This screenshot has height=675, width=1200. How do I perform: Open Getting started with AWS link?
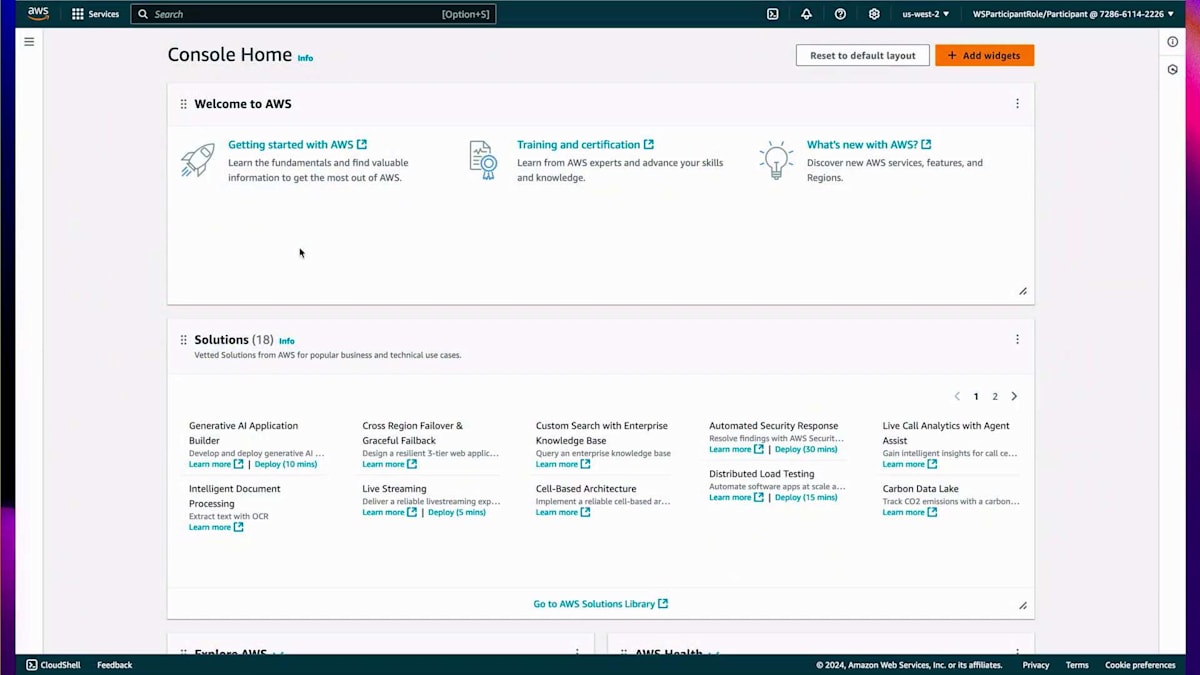tap(297, 145)
